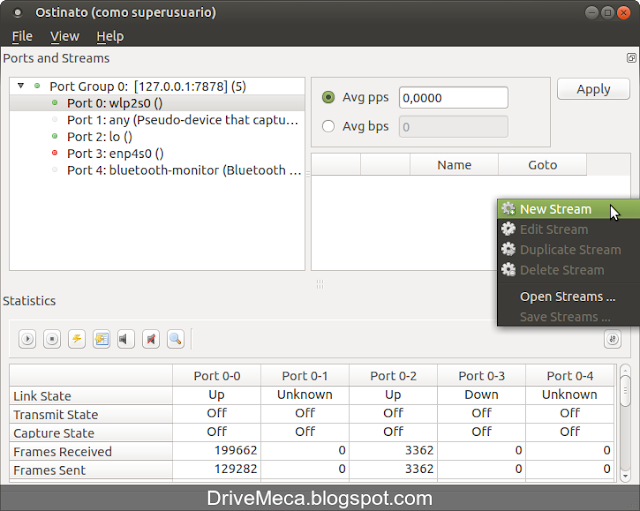Clear selected port statistics lightning icon
The width and height of the screenshot is (640, 511).
pos(77,339)
